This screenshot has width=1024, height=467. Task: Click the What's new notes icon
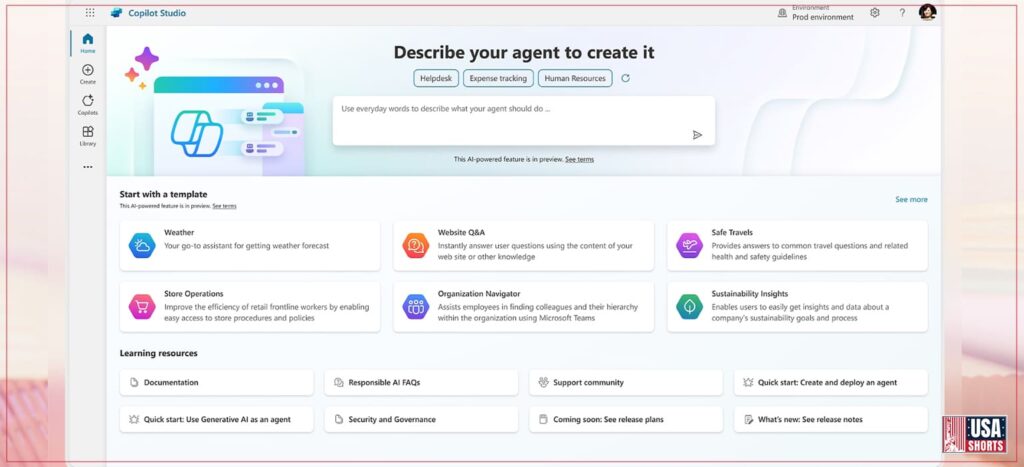(x=748, y=419)
